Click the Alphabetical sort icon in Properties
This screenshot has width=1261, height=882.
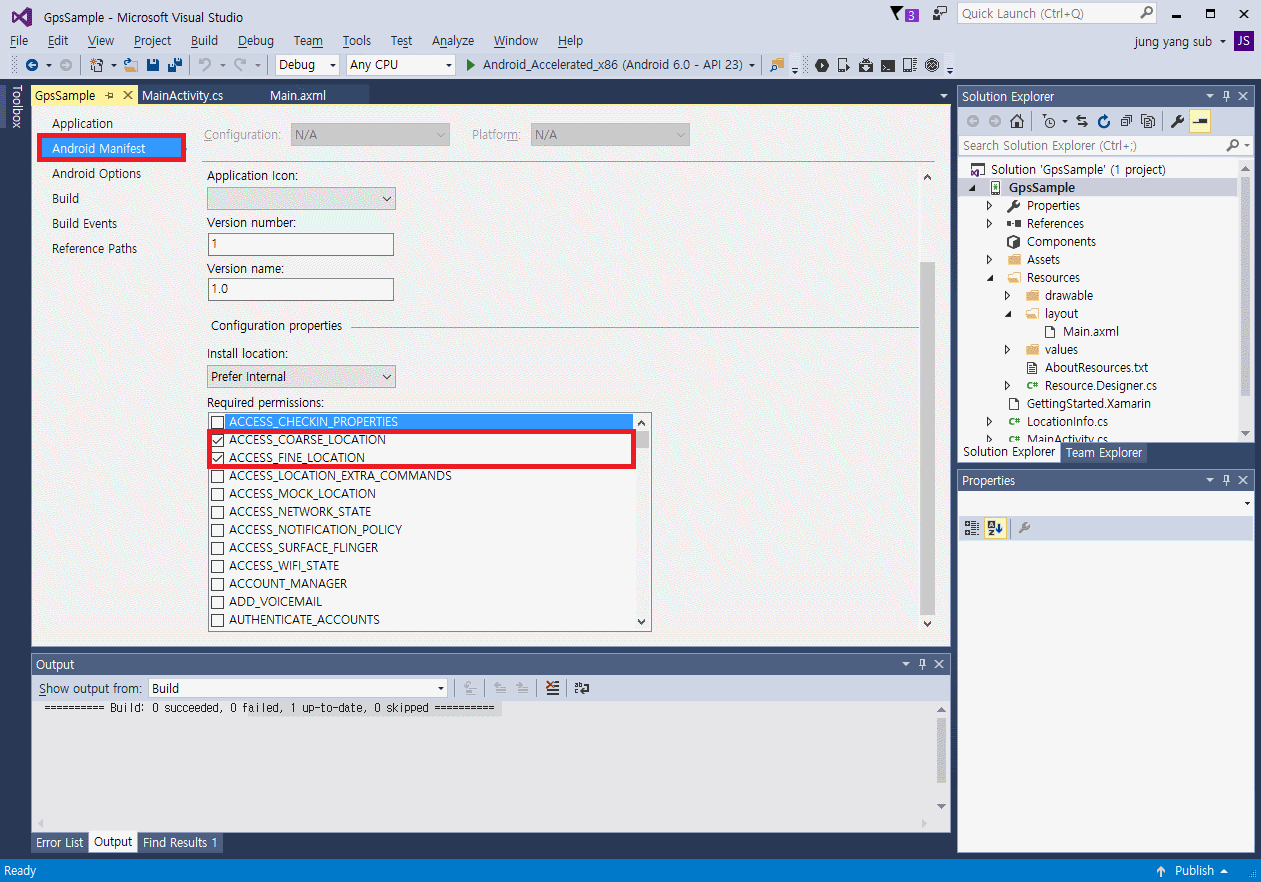pos(995,528)
